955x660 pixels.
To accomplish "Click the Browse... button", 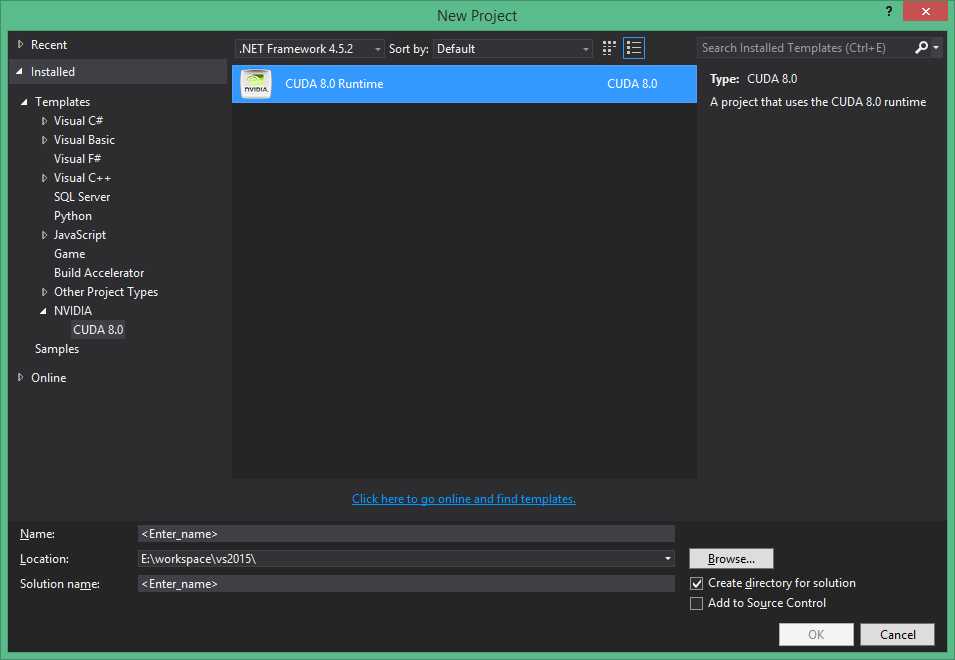I will tap(731, 558).
